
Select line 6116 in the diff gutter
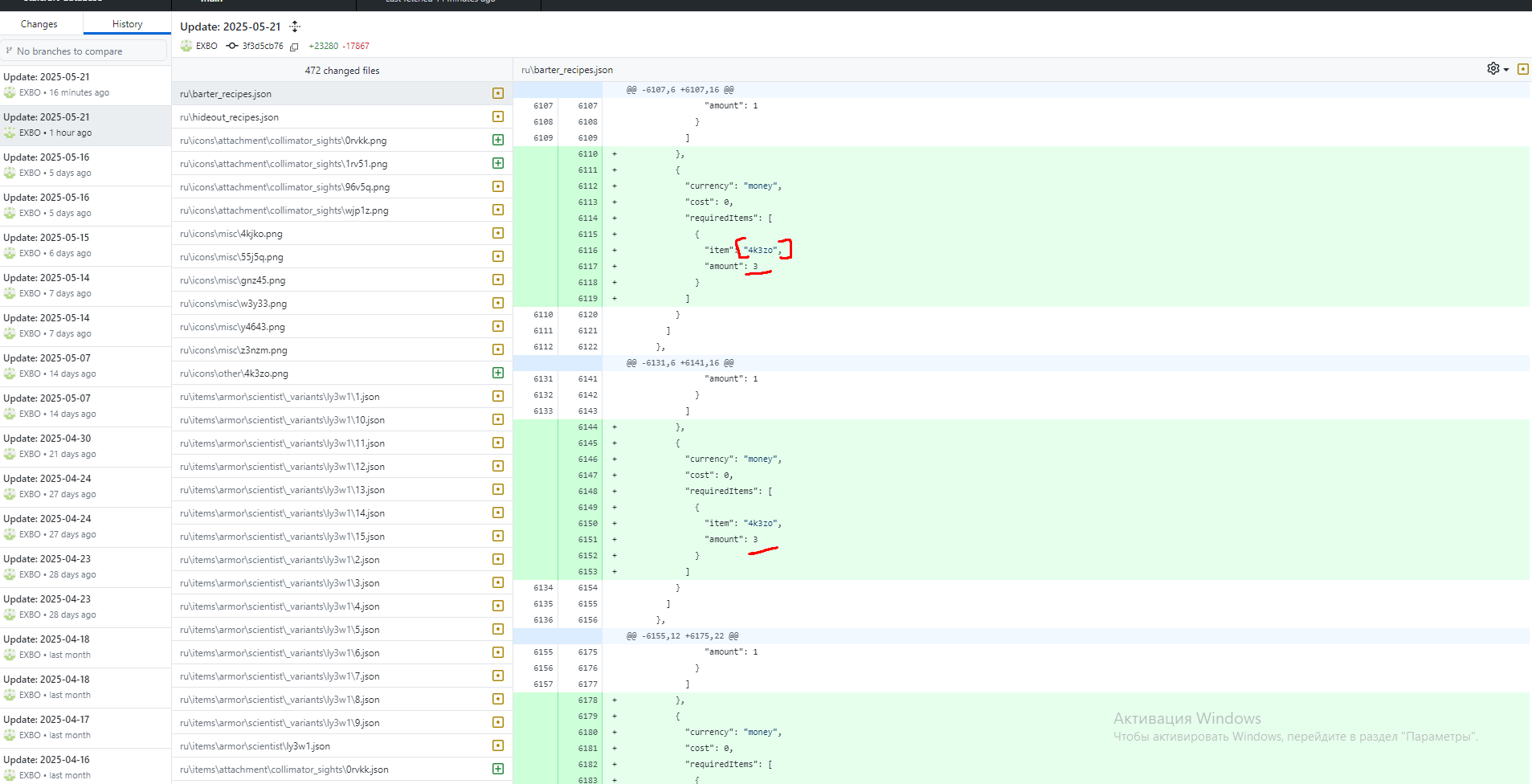(x=587, y=251)
